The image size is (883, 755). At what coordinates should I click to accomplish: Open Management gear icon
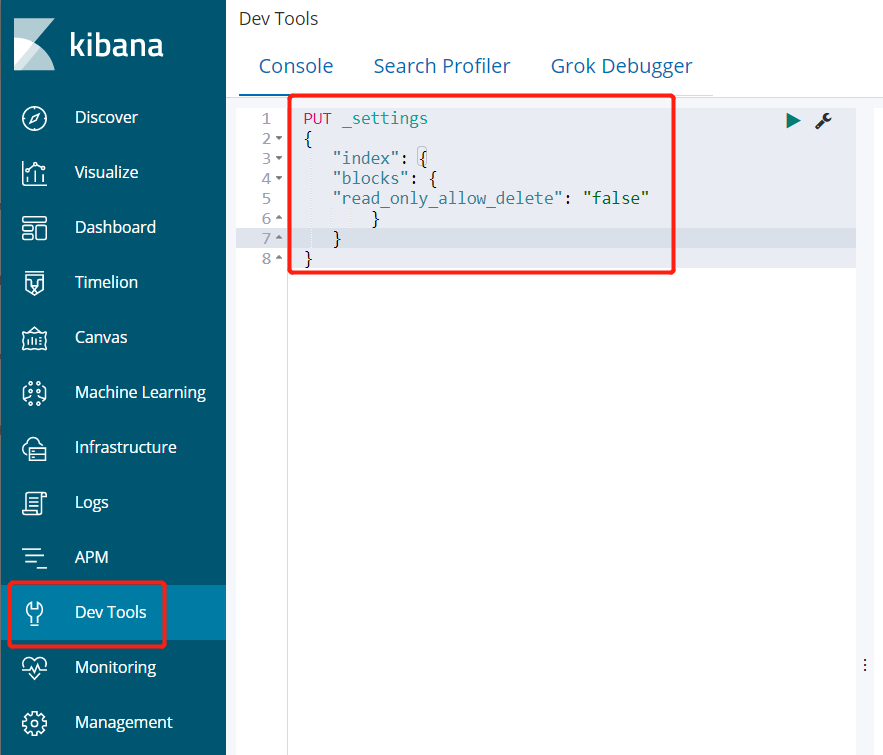point(34,723)
